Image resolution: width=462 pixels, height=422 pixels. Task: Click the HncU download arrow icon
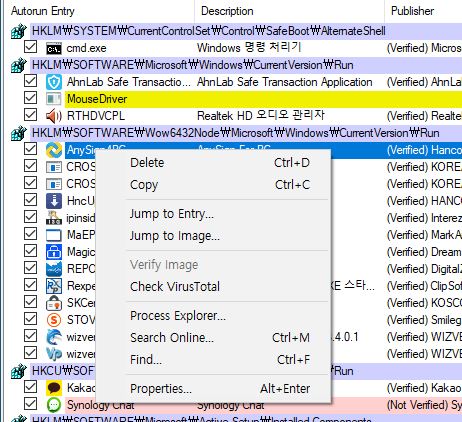(54, 201)
